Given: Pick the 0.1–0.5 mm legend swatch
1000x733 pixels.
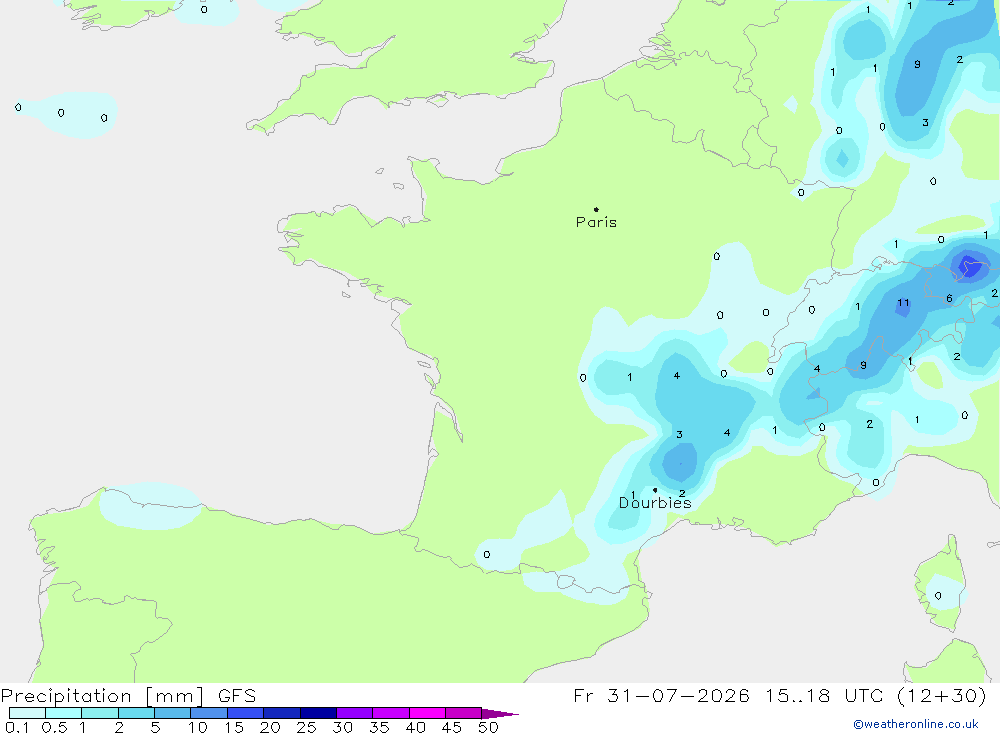Looking at the screenshot, I should (x=27, y=713).
